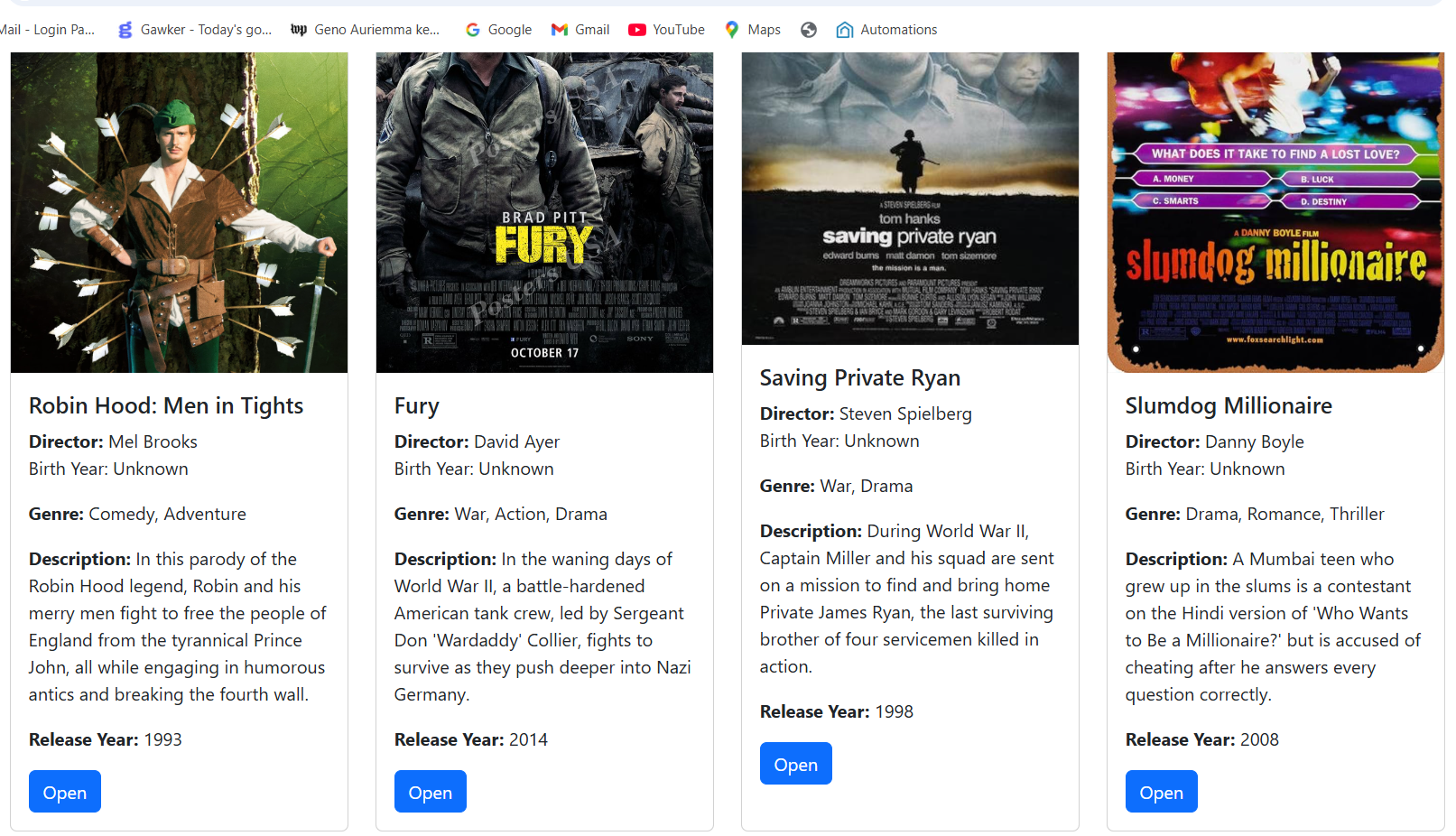Click the Robin Hood movie poster
Screen dimensions: 1456x836
[x=179, y=212]
